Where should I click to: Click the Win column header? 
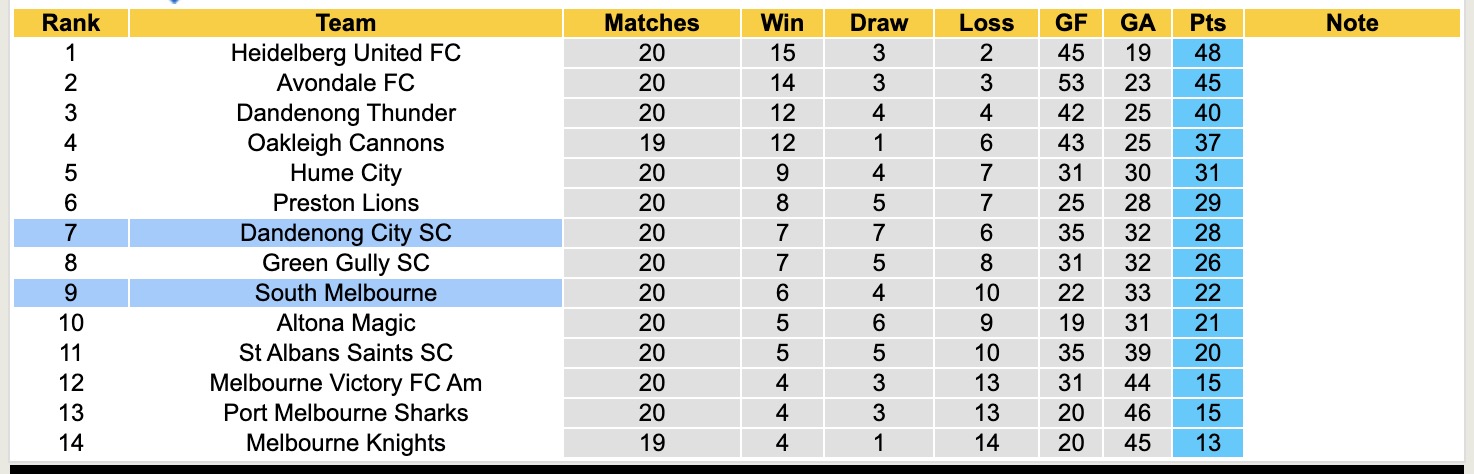point(782,23)
